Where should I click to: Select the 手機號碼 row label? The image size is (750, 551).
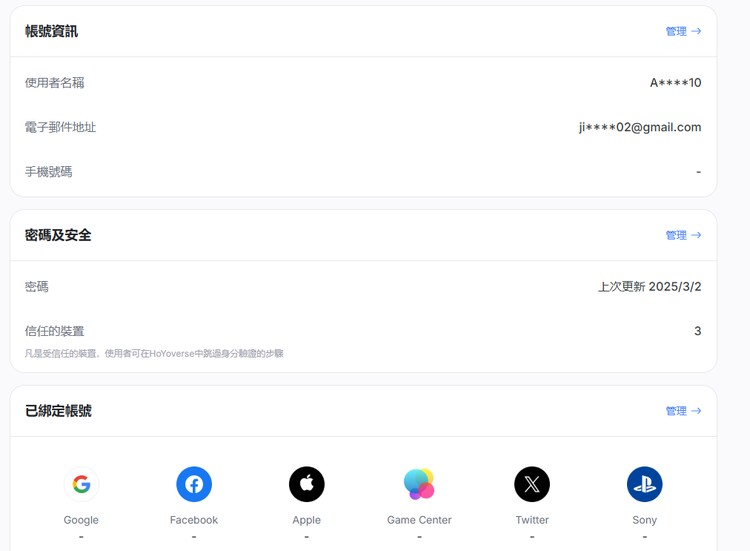[49, 172]
